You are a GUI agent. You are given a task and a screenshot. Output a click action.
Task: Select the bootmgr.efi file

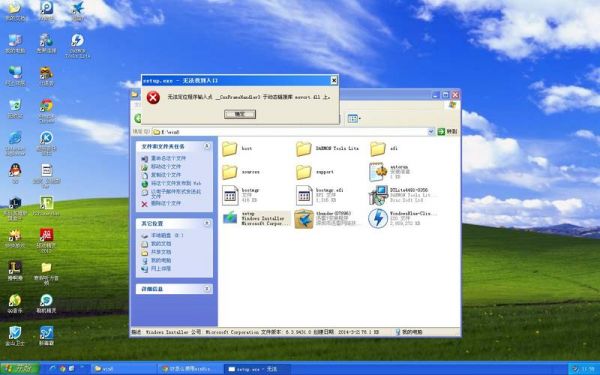(320, 195)
